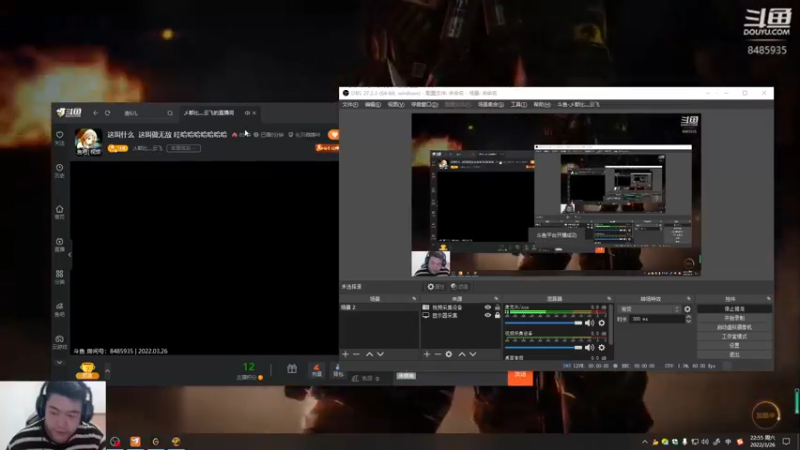Open History in the Douyu sidebar
This screenshot has height=450, width=800.
(60, 170)
